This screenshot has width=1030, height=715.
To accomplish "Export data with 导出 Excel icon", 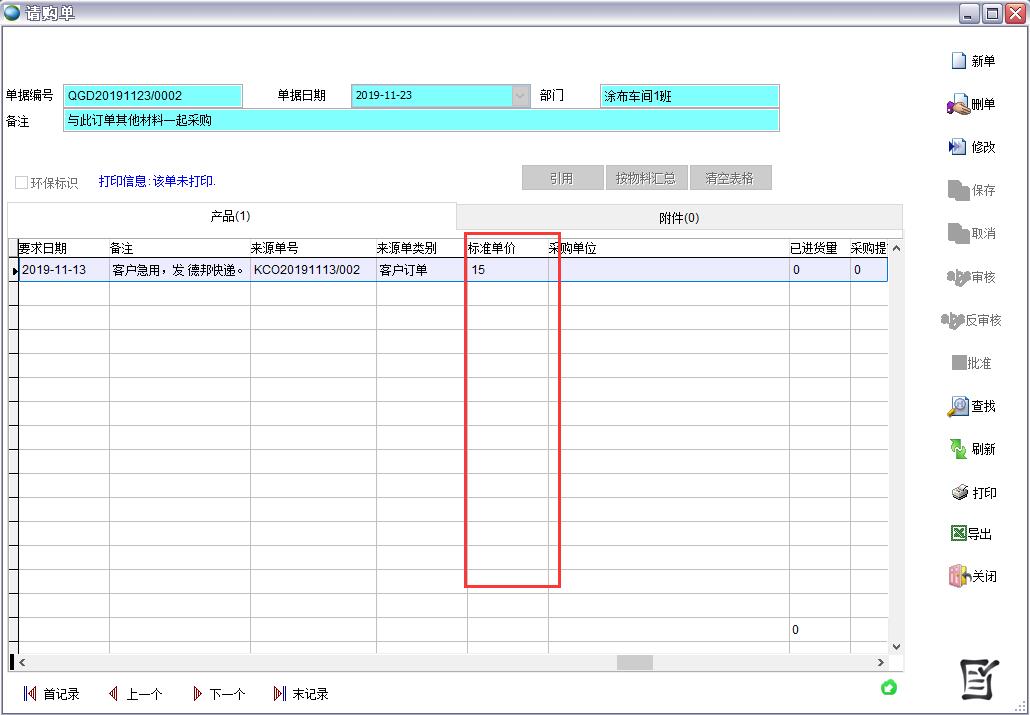I will click(x=958, y=534).
